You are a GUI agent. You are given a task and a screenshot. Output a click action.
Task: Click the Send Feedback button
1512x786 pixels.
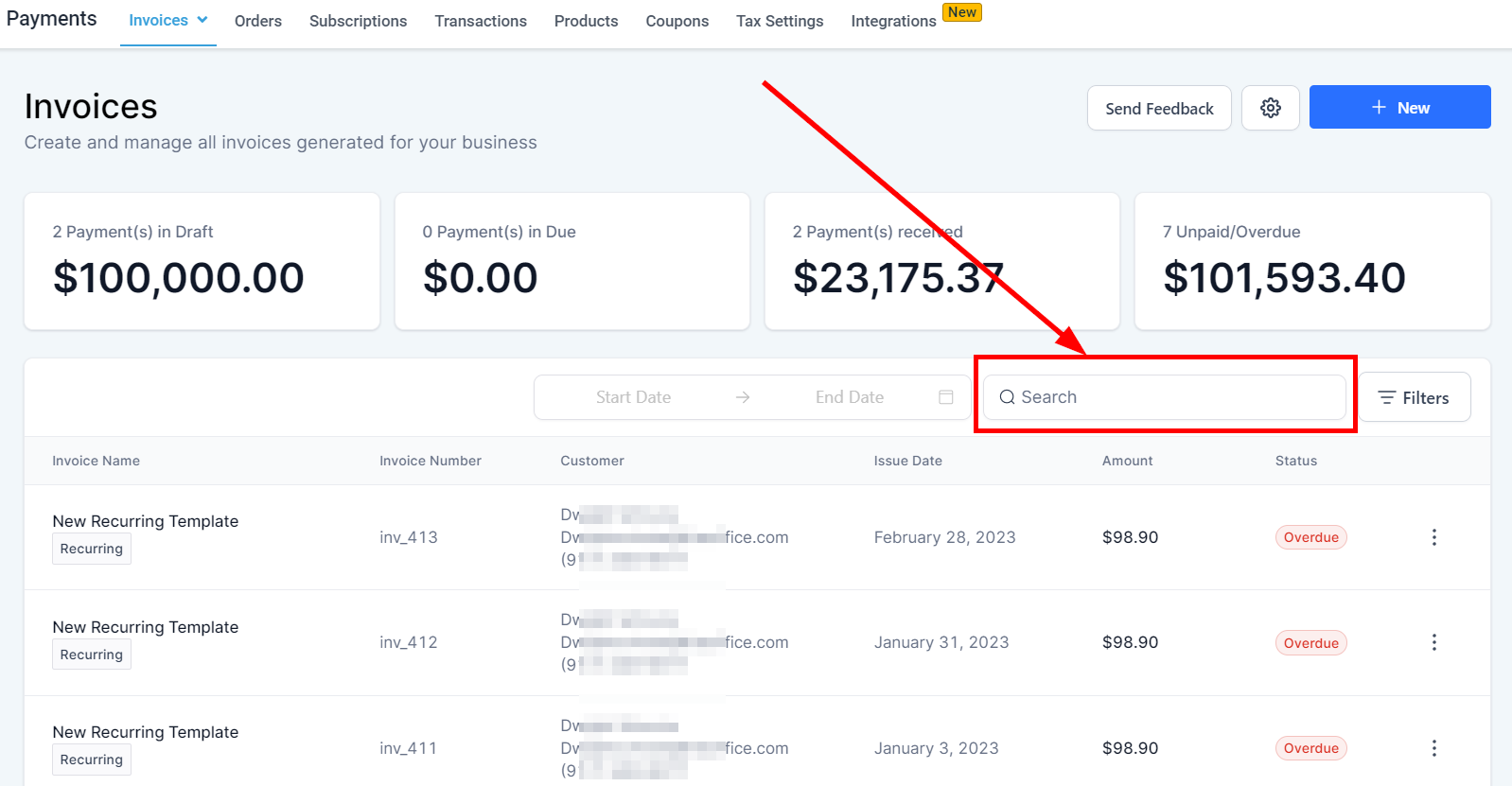(x=1159, y=108)
